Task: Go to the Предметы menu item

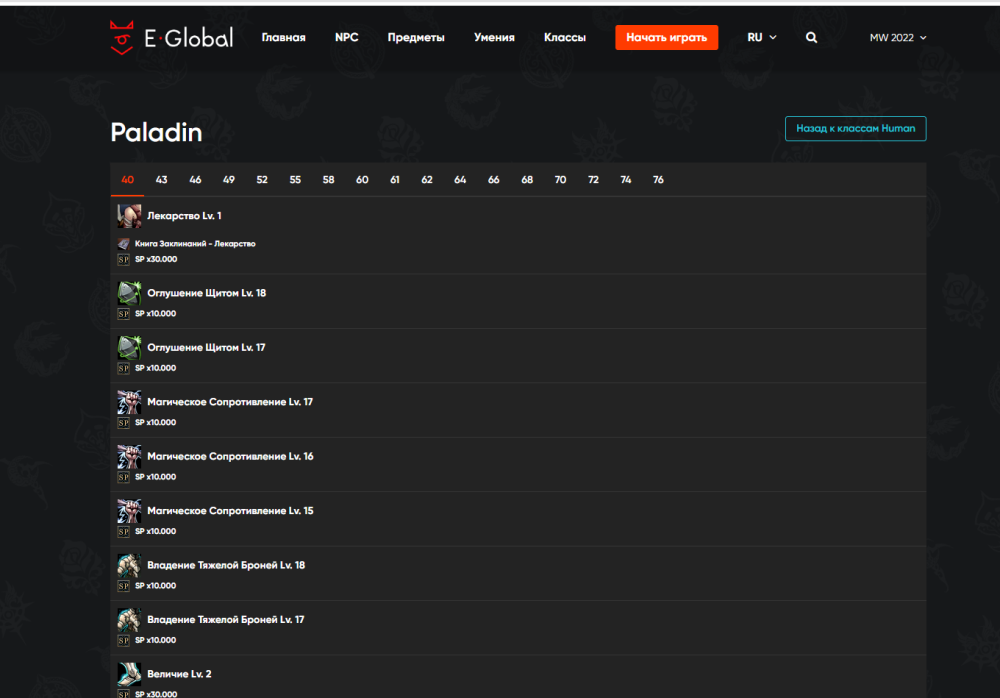Action: coord(416,38)
